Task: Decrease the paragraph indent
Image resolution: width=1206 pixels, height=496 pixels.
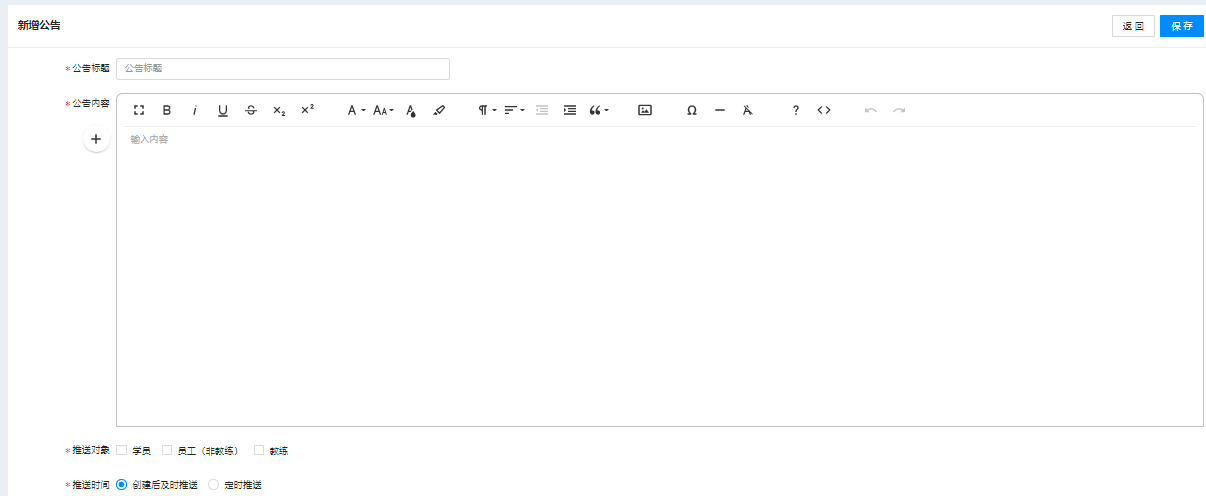Action: pyautogui.click(x=542, y=110)
